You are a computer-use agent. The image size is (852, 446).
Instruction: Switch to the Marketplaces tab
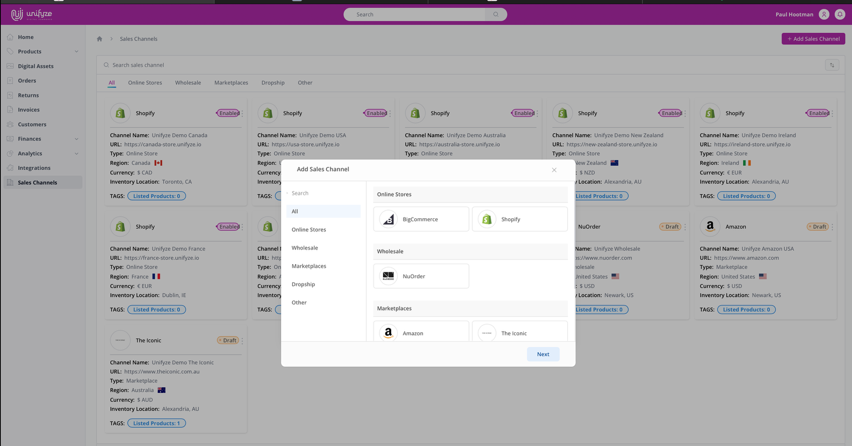click(x=231, y=83)
